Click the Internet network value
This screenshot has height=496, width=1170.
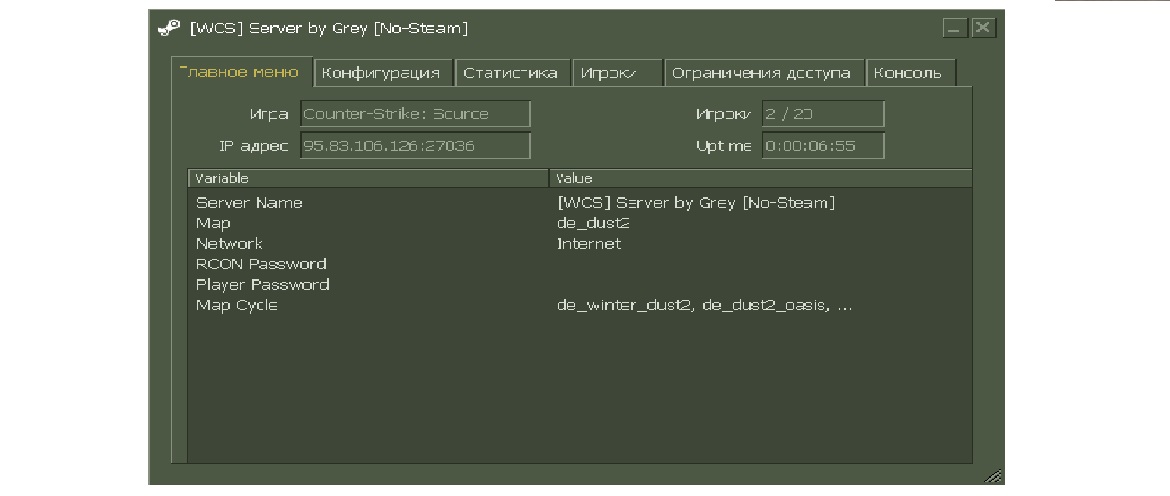point(589,244)
